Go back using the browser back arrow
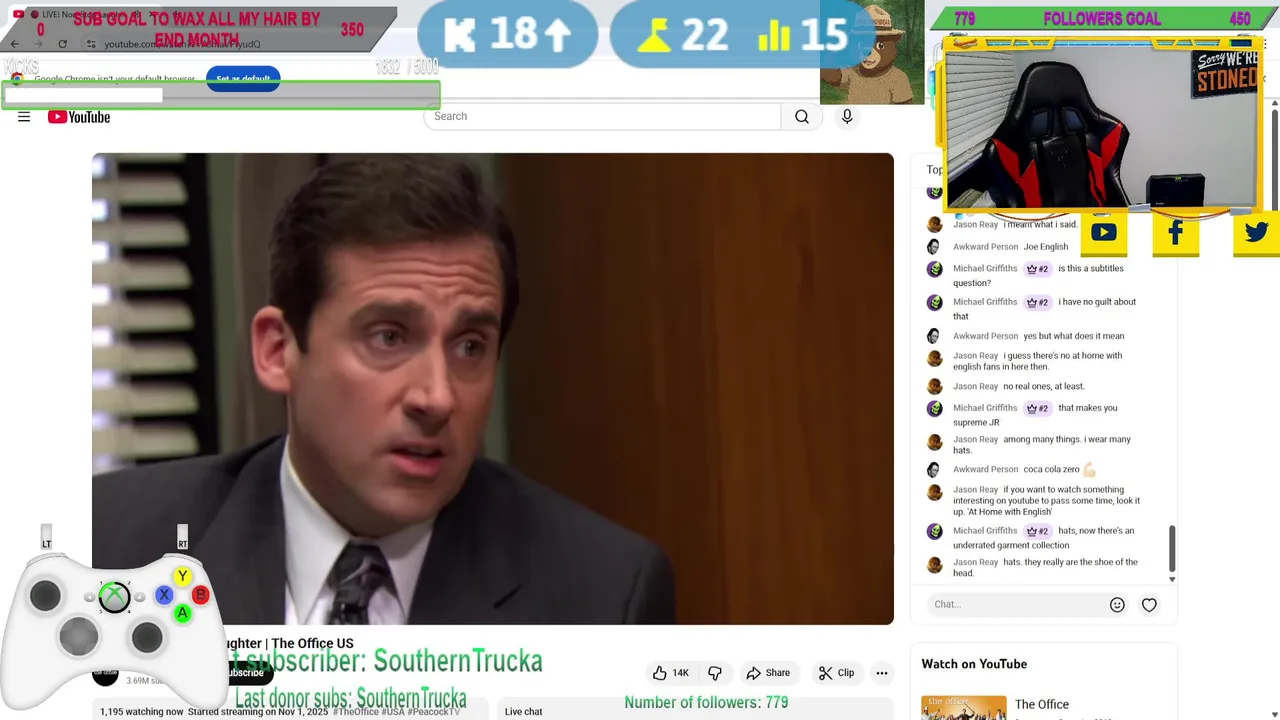 click(15, 44)
